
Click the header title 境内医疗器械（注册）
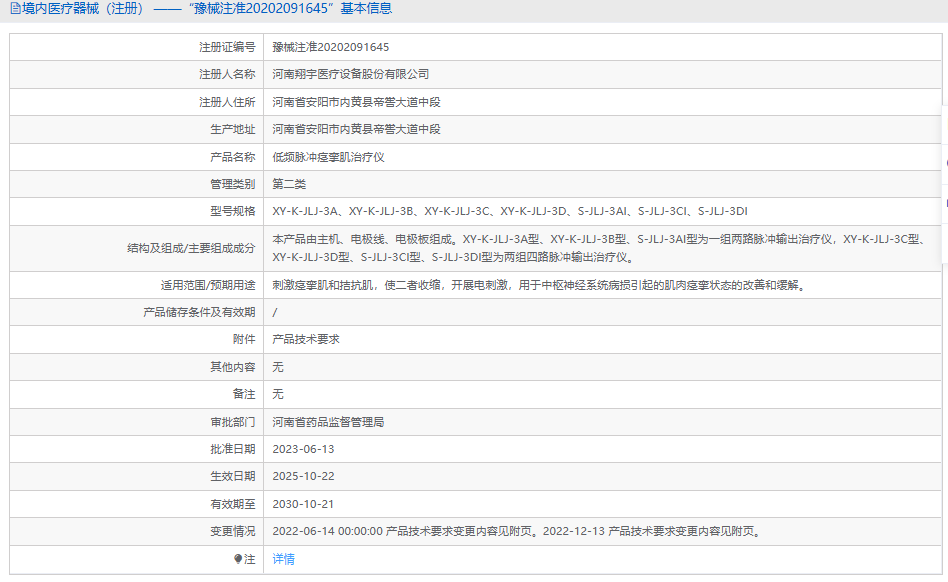pyautogui.click(x=82, y=8)
